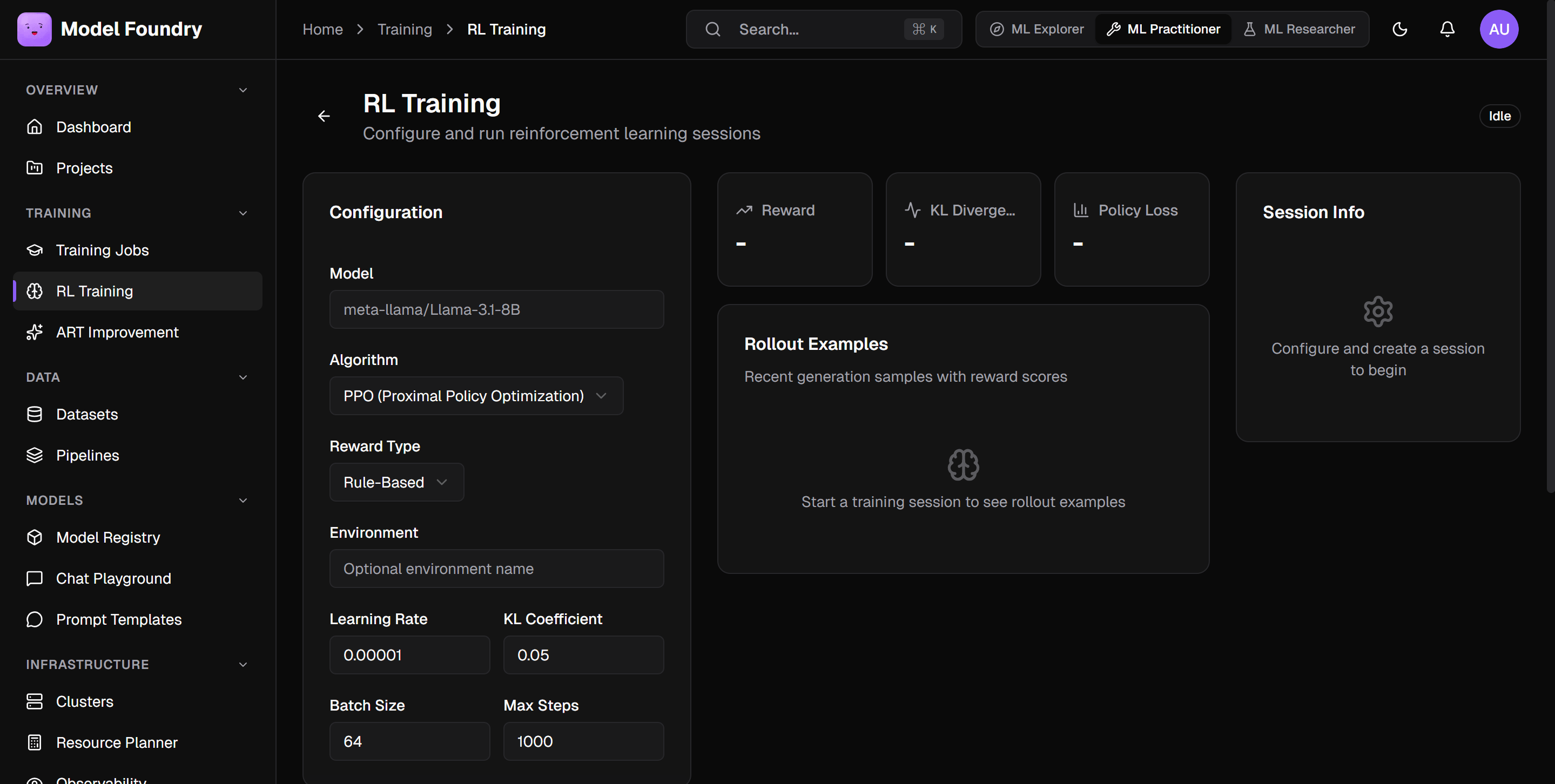Open the Reward Type Rule-Based dropdown
Viewport: 1555px width, 784px height.
click(x=396, y=482)
